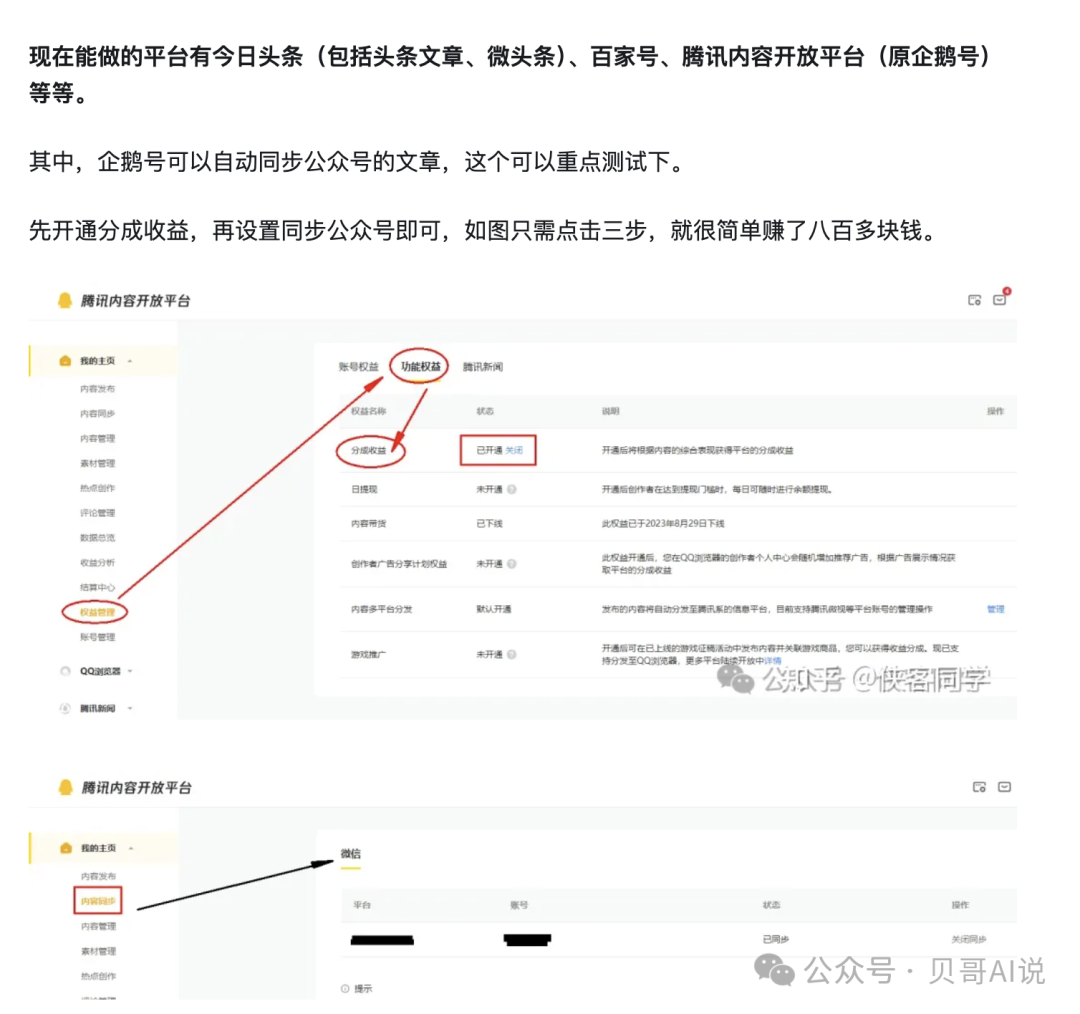Open 内容发布 in the sync screenshot sidebar

click(x=98, y=876)
